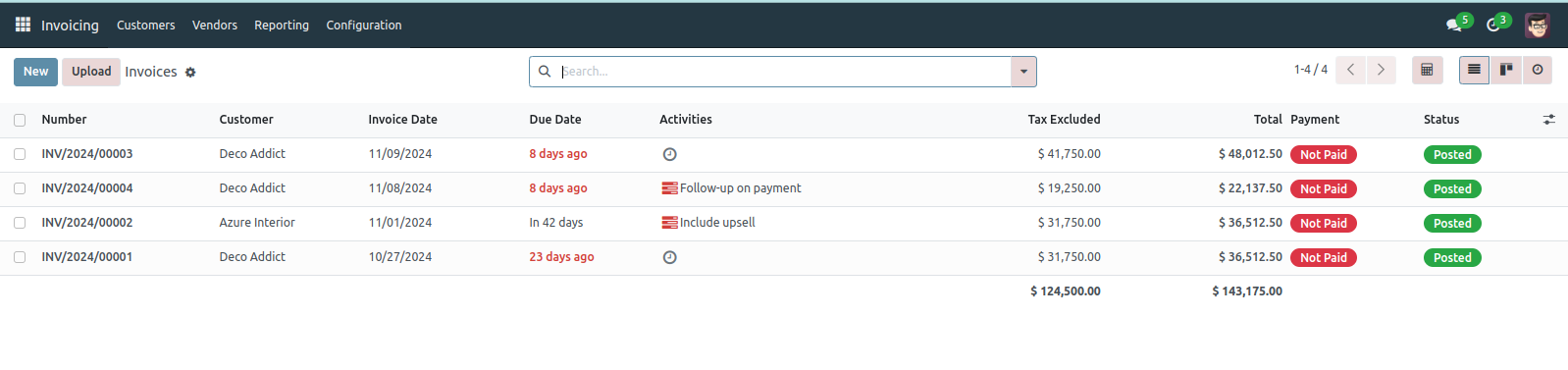Open optional columns adjust toggle
1568x370 pixels.
coord(1548,120)
